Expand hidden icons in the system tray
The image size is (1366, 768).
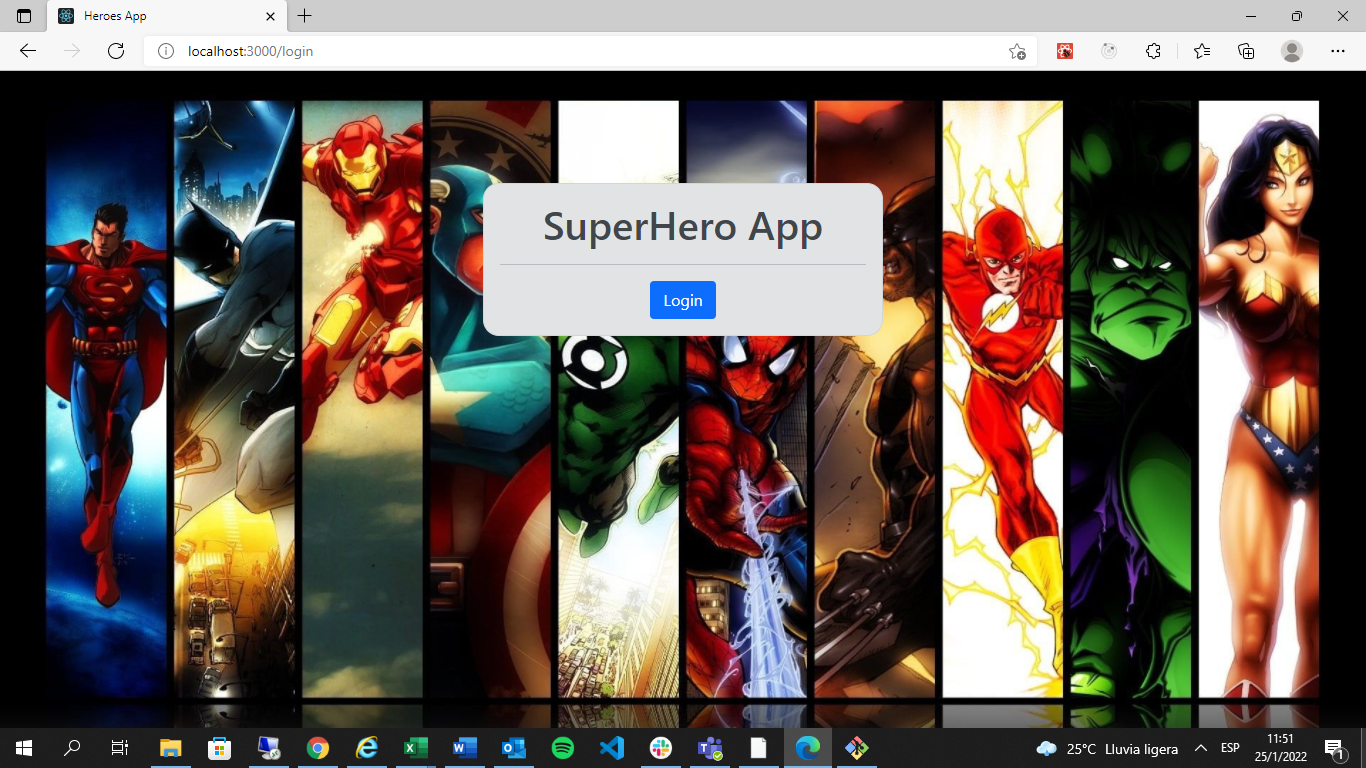[x=1202, y=748]
